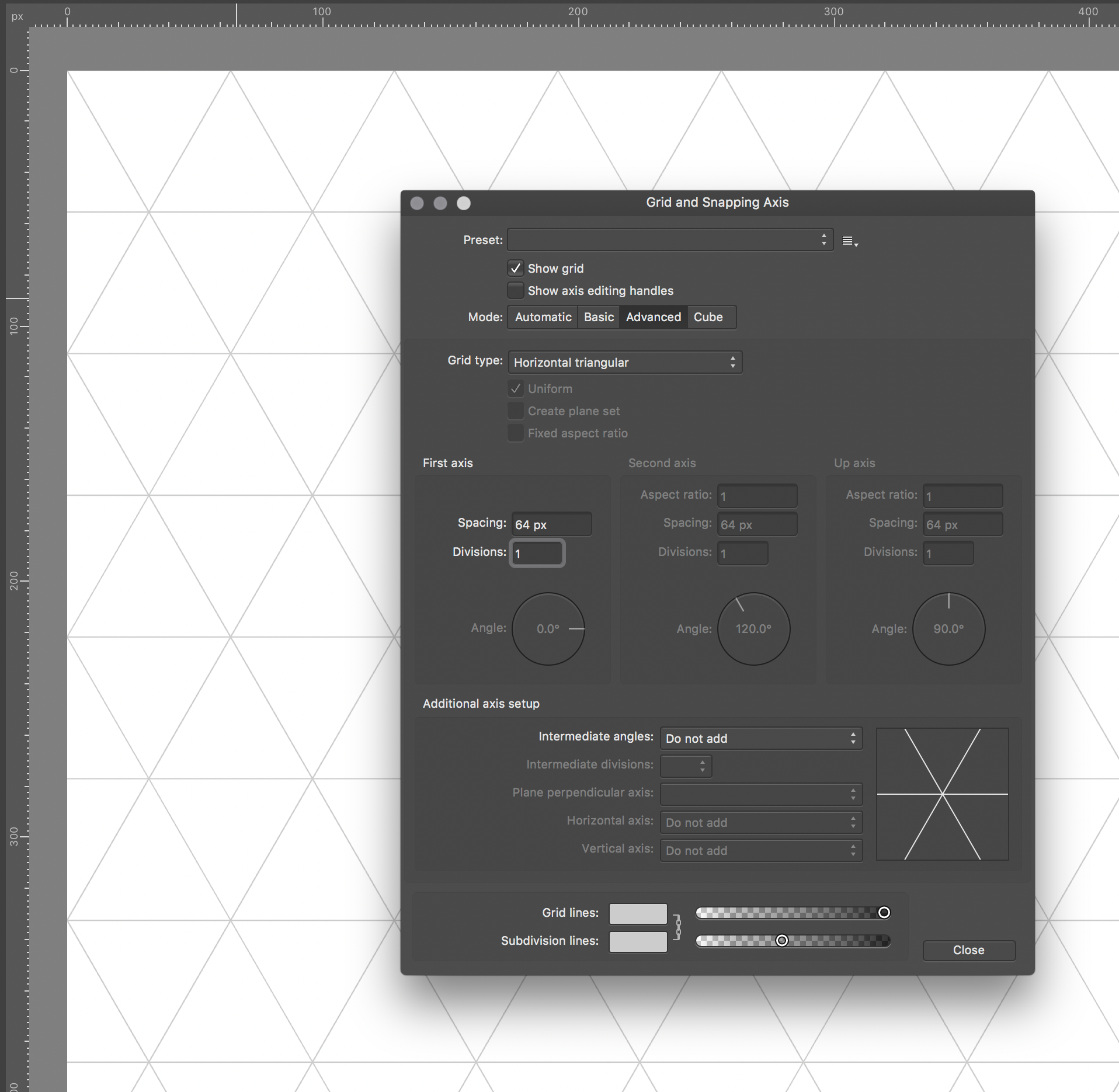Open Grid type Horizontal triangular dropdown
Viewport: 1119px width, 1092px height.
click(625, 363)
